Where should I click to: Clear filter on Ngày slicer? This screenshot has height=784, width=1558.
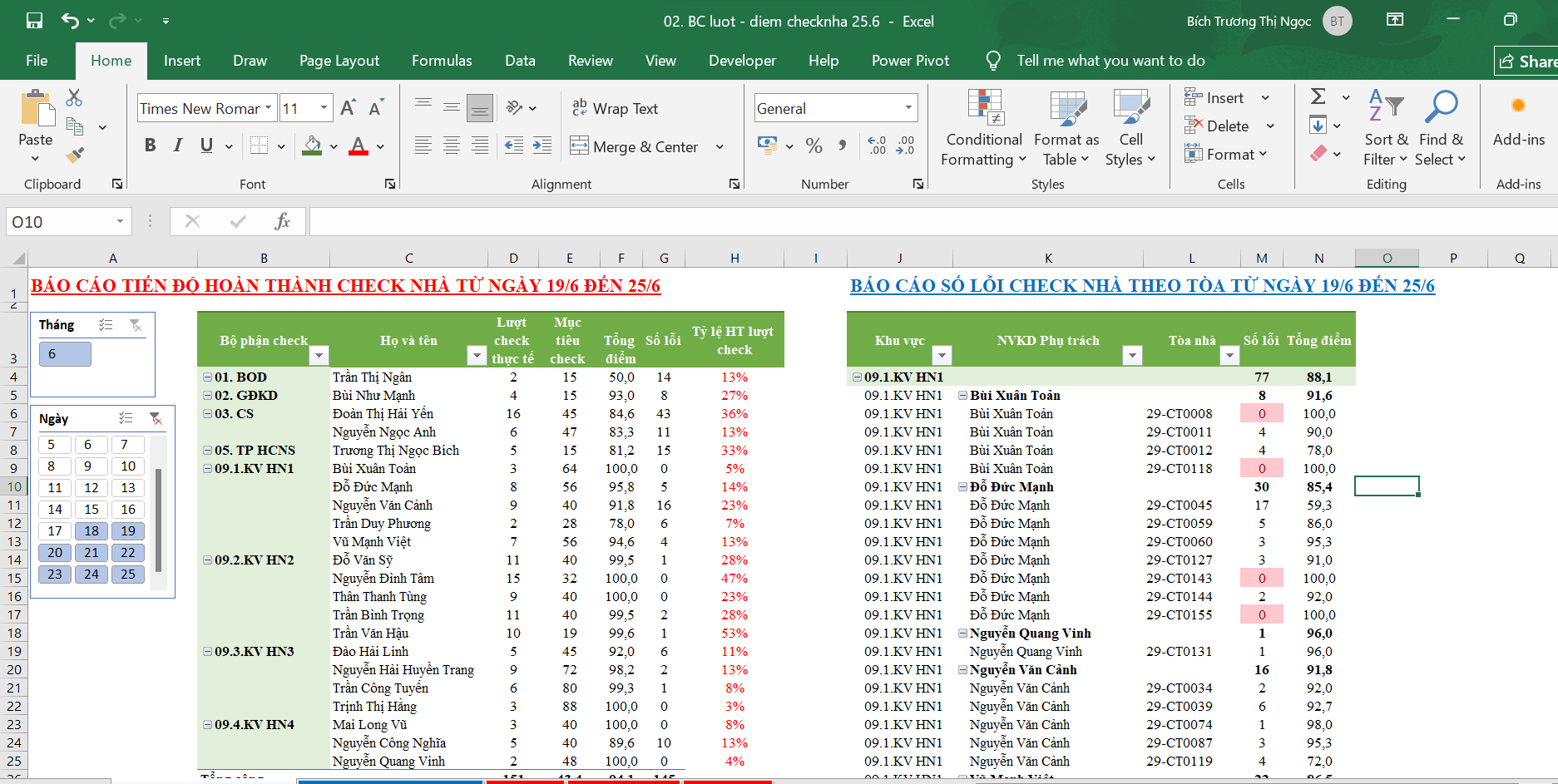coord(156,418)
